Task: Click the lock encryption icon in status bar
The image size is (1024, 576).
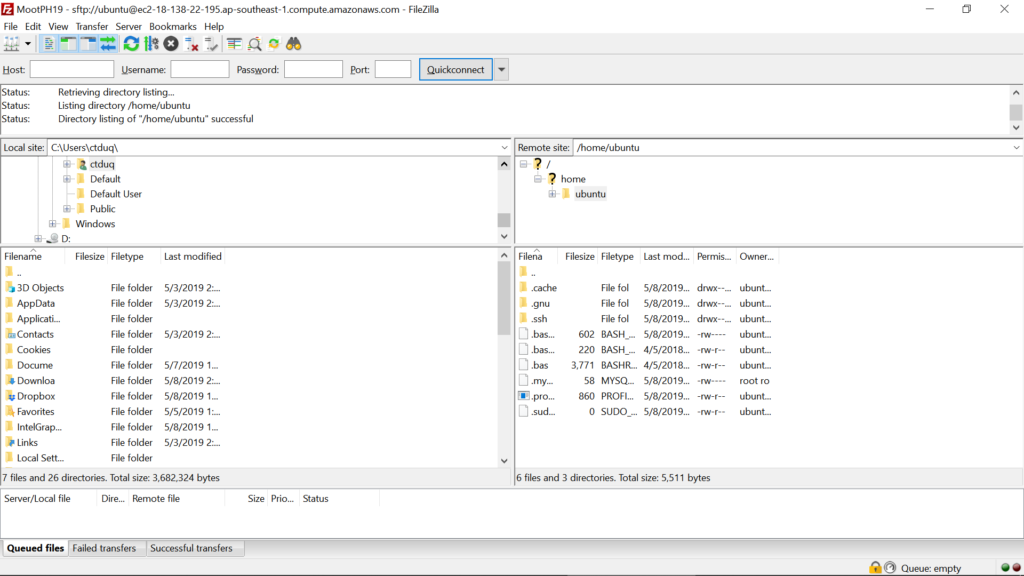Action: pyautogui.click(x=875, y=568)
